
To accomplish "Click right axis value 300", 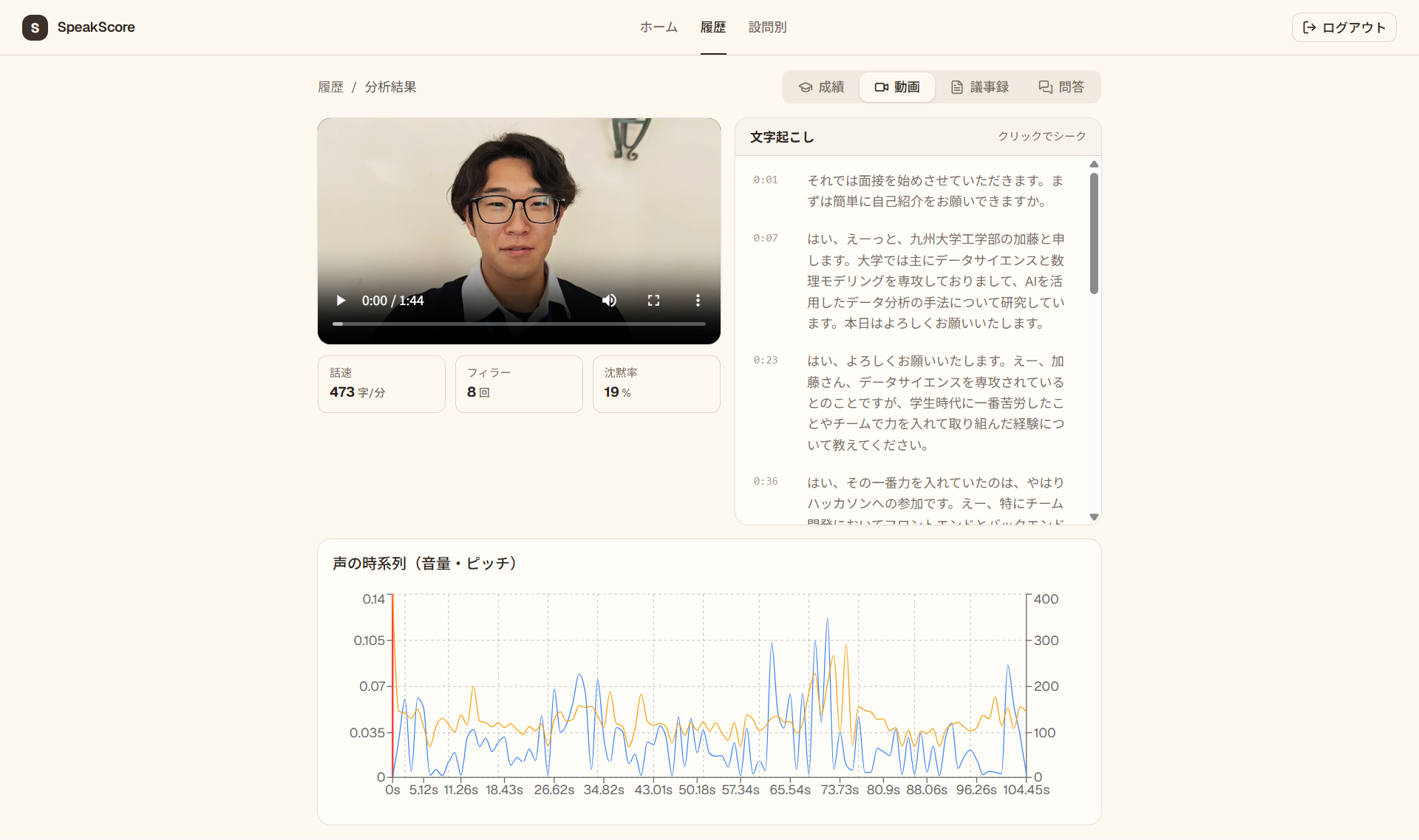I will pyautogui.click(x=1046, y=641).
